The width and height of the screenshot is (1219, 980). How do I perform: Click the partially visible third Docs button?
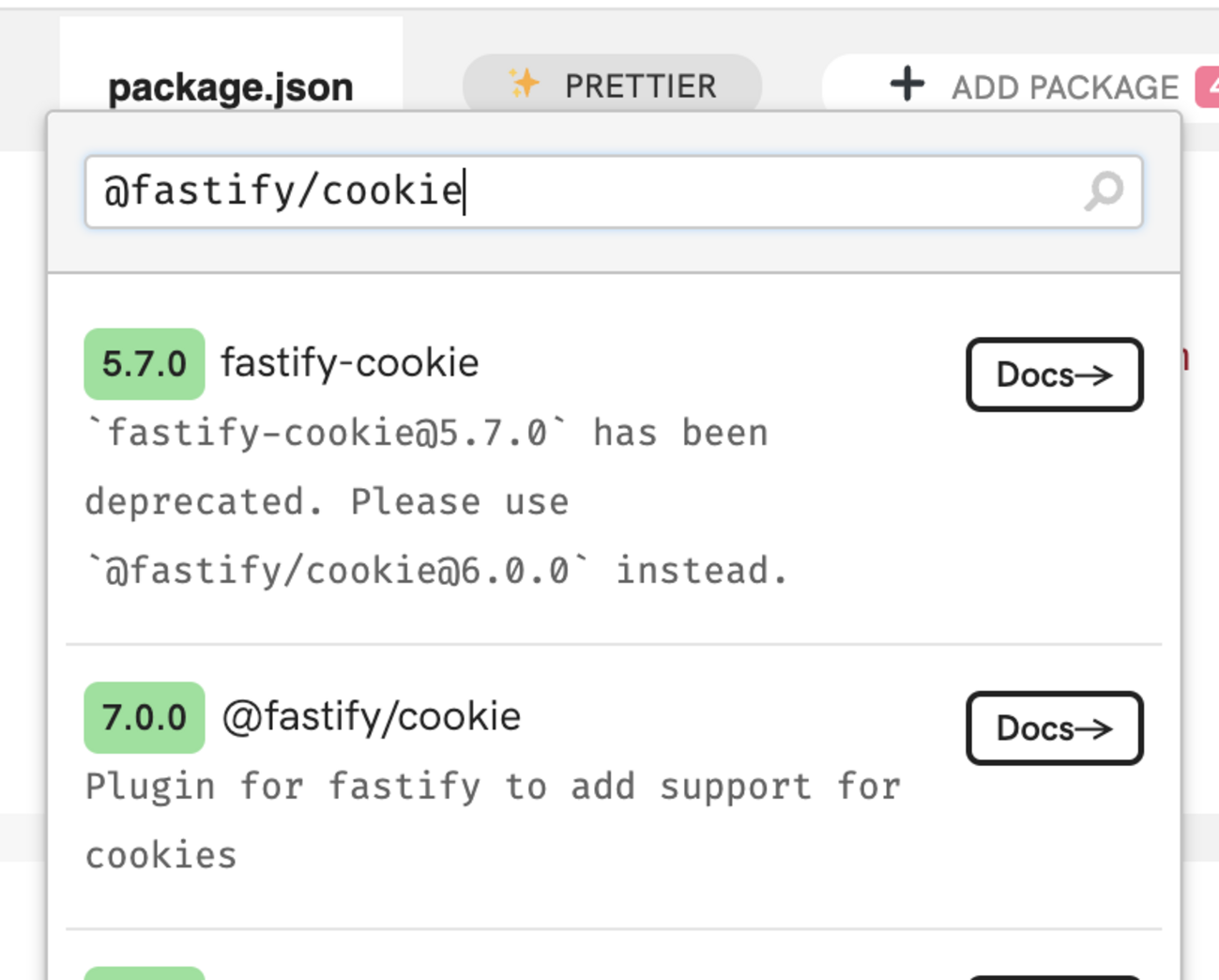[x=1054, y=976]
